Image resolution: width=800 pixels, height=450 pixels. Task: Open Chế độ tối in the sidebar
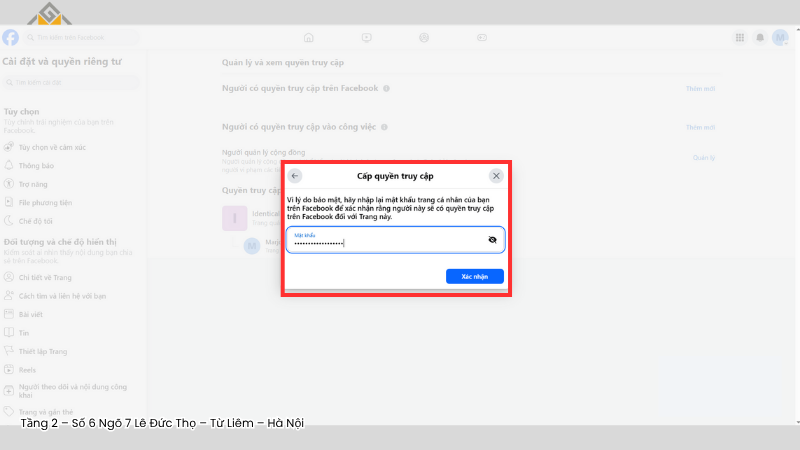(36, 220)
